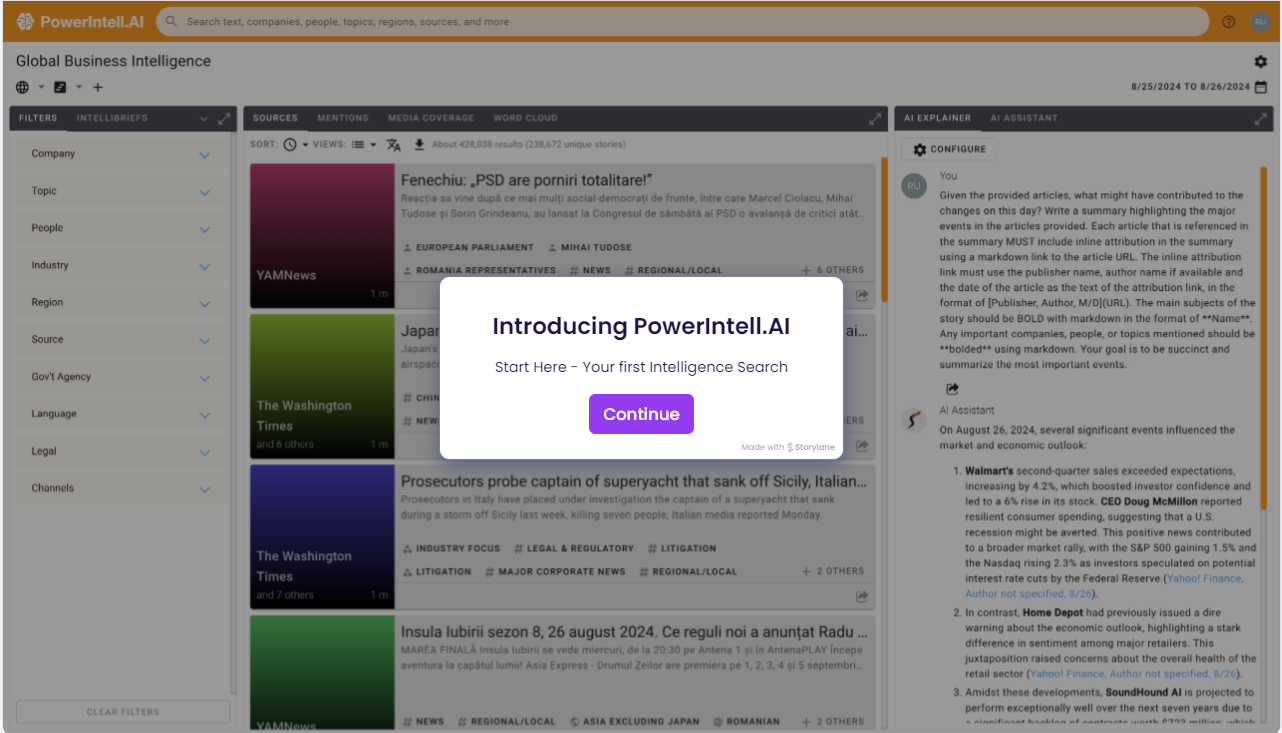This screenshot has height=733, width=1282.
Task: Click the Romania Representatives tag
Action: 479,270
